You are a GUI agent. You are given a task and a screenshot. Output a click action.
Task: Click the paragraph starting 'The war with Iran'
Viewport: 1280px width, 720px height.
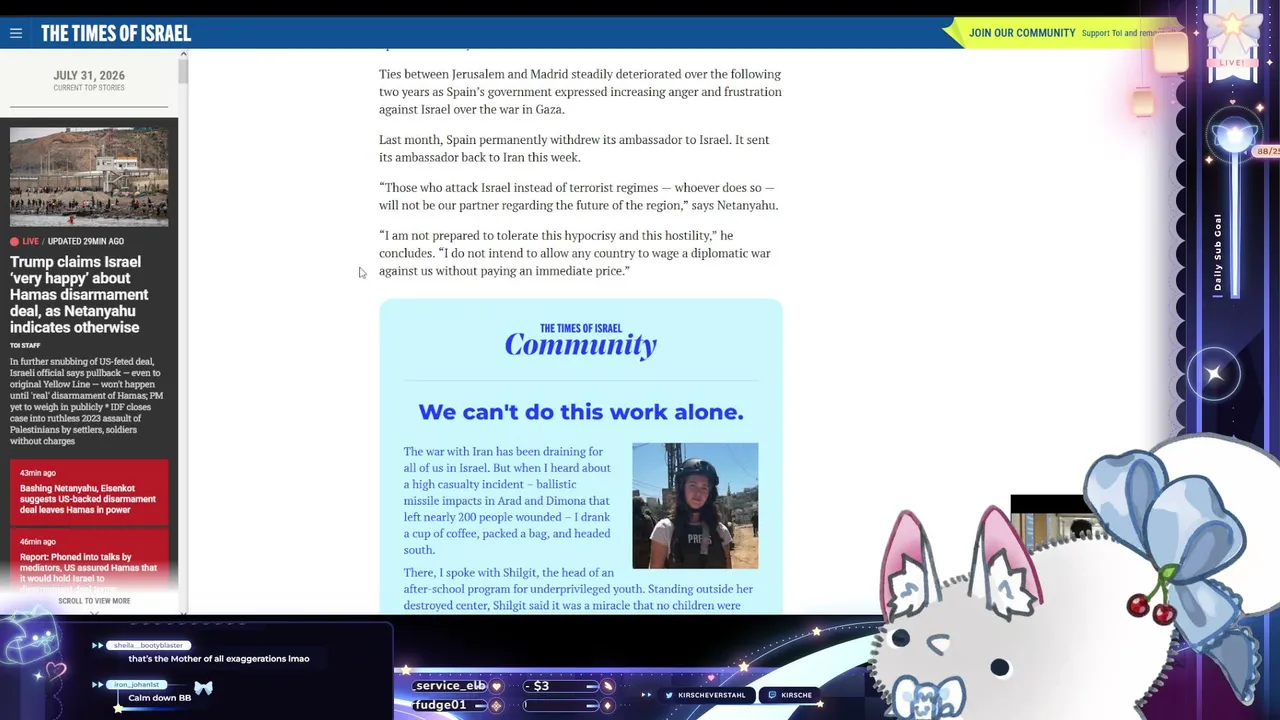[509, 501]
